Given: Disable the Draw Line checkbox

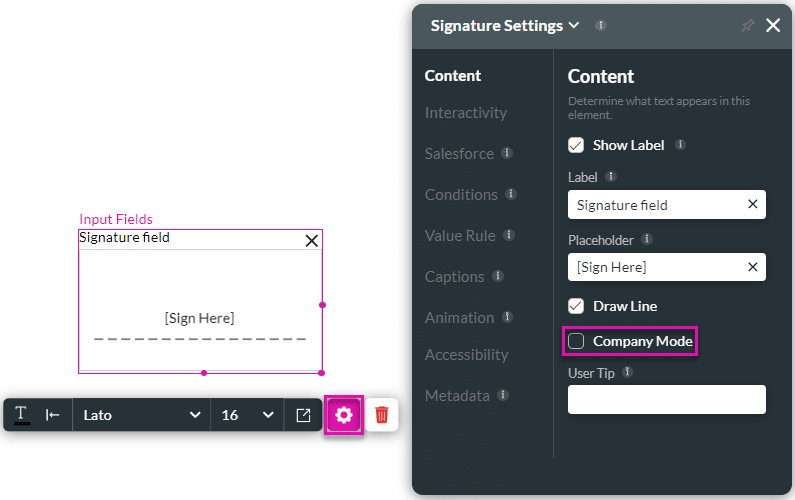Looking at the screenshot, I should 576,306.
